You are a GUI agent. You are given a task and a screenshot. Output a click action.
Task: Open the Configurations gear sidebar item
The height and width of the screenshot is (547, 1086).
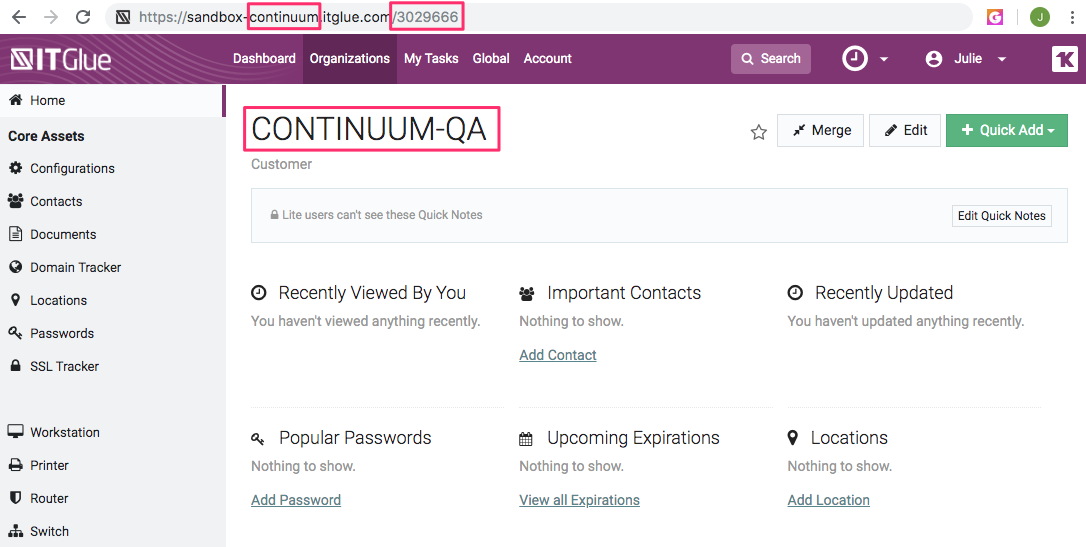(x=72, y=168)
